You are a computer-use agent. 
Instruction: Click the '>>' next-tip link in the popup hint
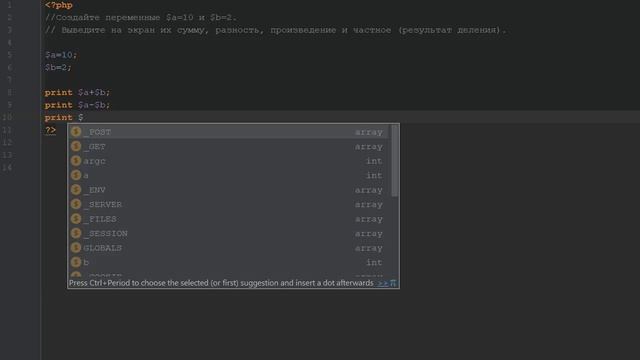click(x=382, y=283)
